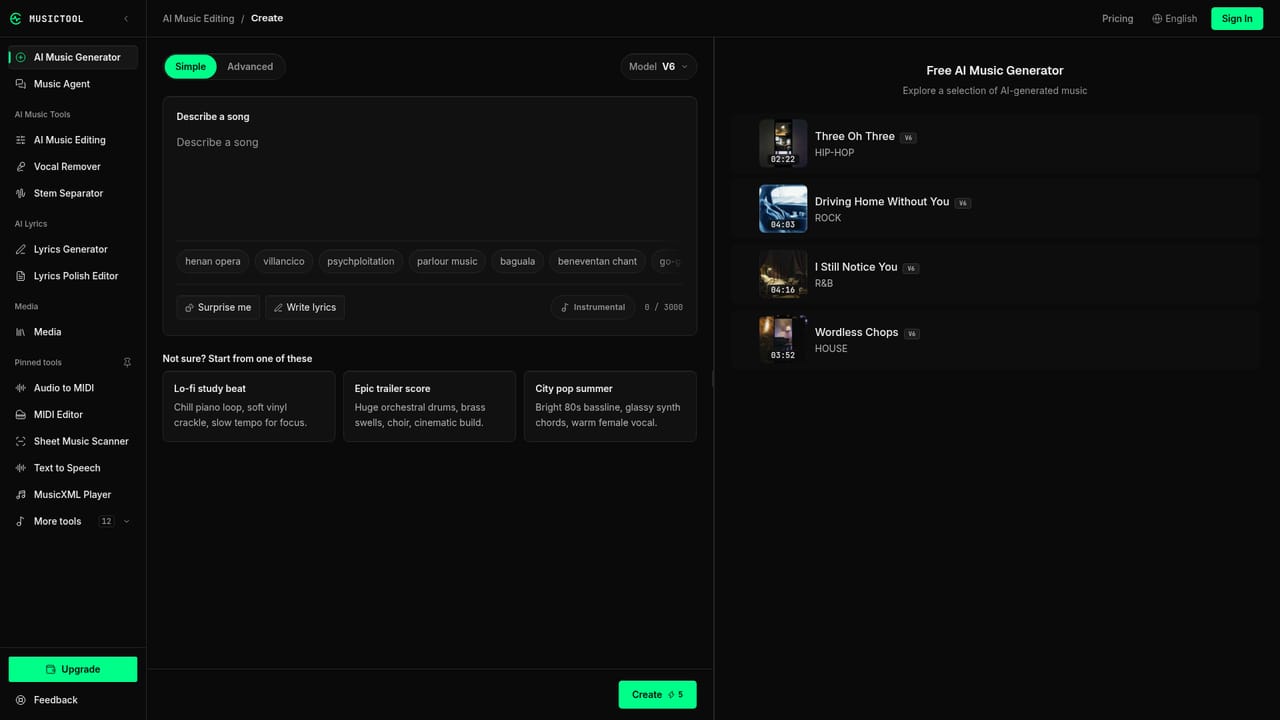
Task: Switch to Advanced mode
Action: point(250,67)
